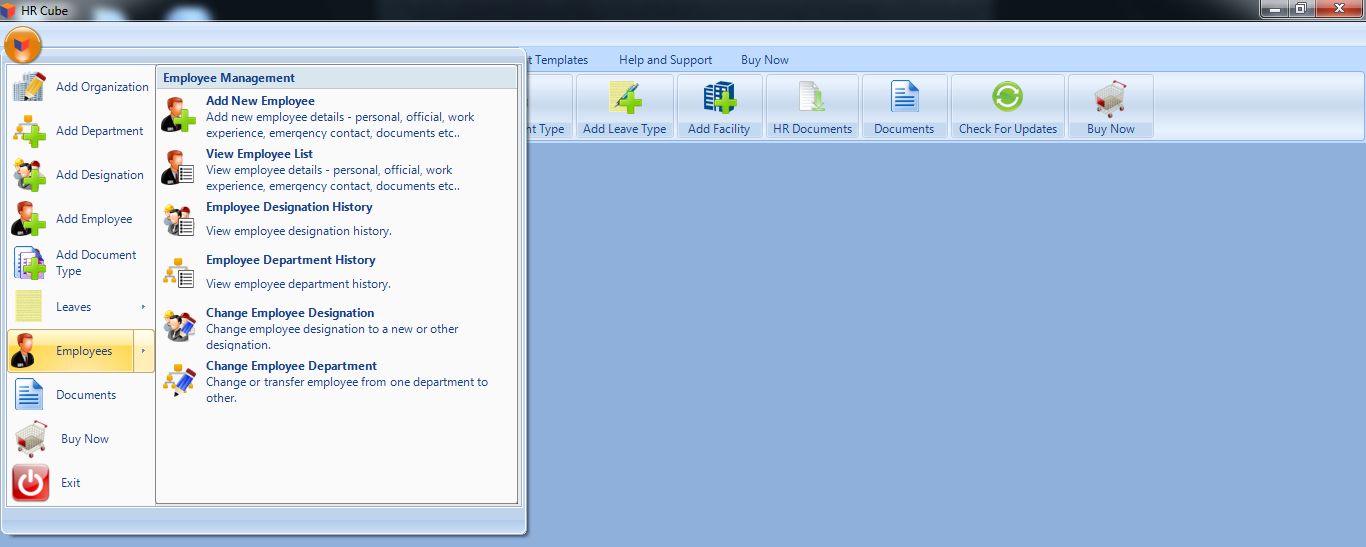Choose the Exit menu label
The height and width of the screenshot is (547, 1366).
click(70, 483)
